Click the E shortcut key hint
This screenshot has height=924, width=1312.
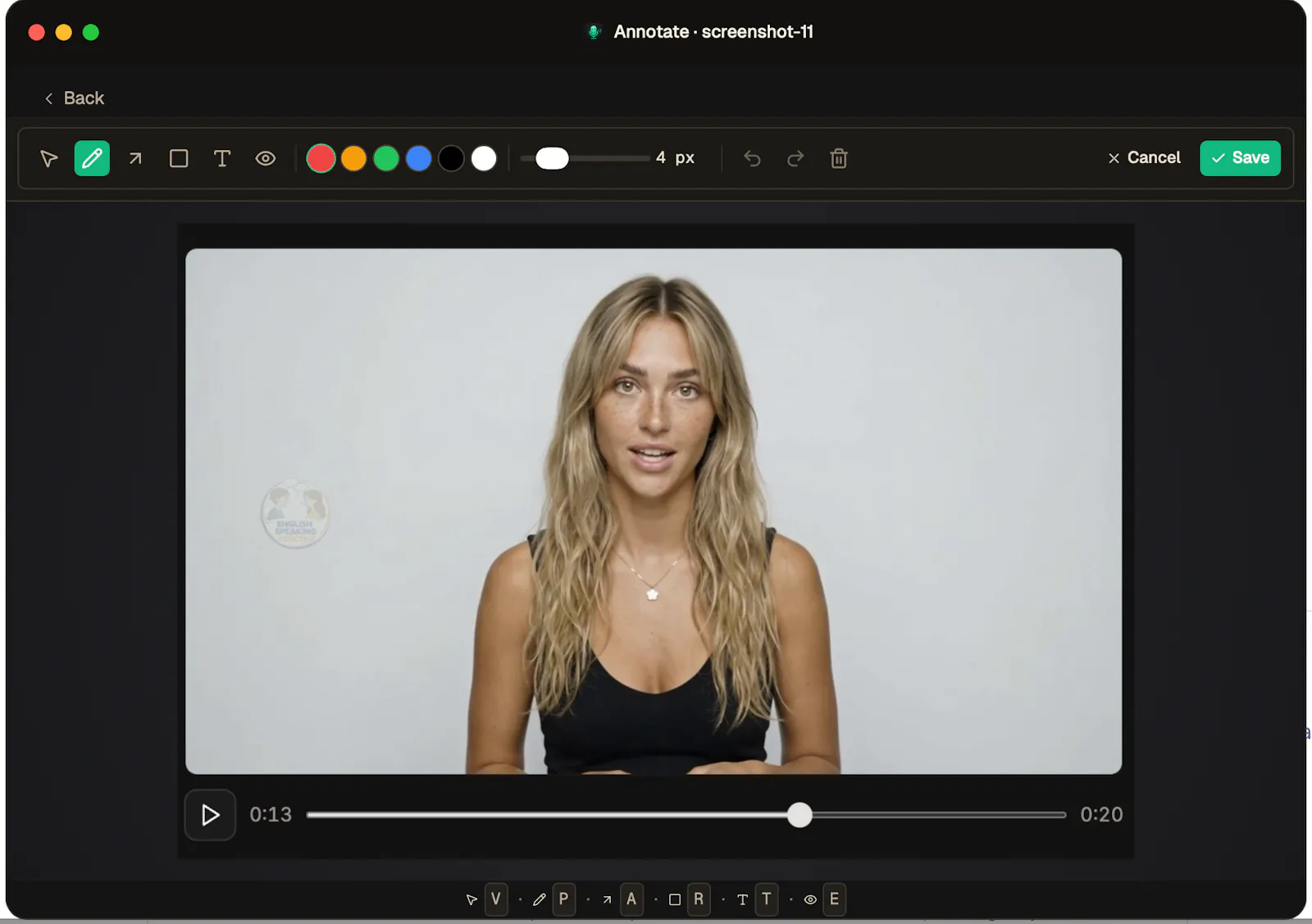click(x=834, y=899)
